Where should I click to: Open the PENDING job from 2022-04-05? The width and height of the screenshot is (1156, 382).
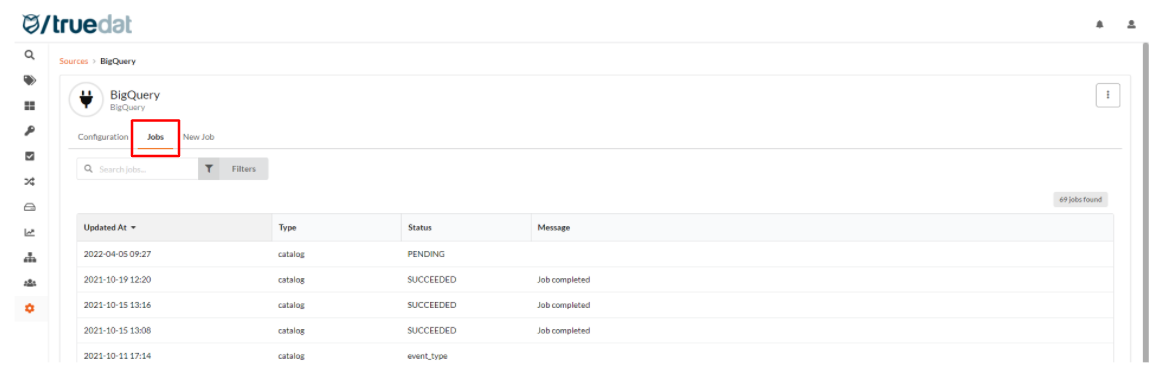point(595,254)
